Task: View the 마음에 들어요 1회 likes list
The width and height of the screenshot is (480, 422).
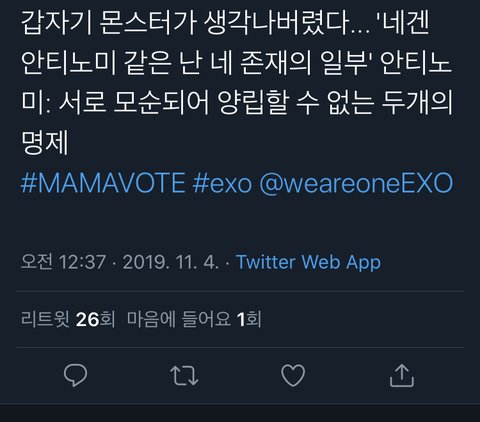Action: coord(194,319)
